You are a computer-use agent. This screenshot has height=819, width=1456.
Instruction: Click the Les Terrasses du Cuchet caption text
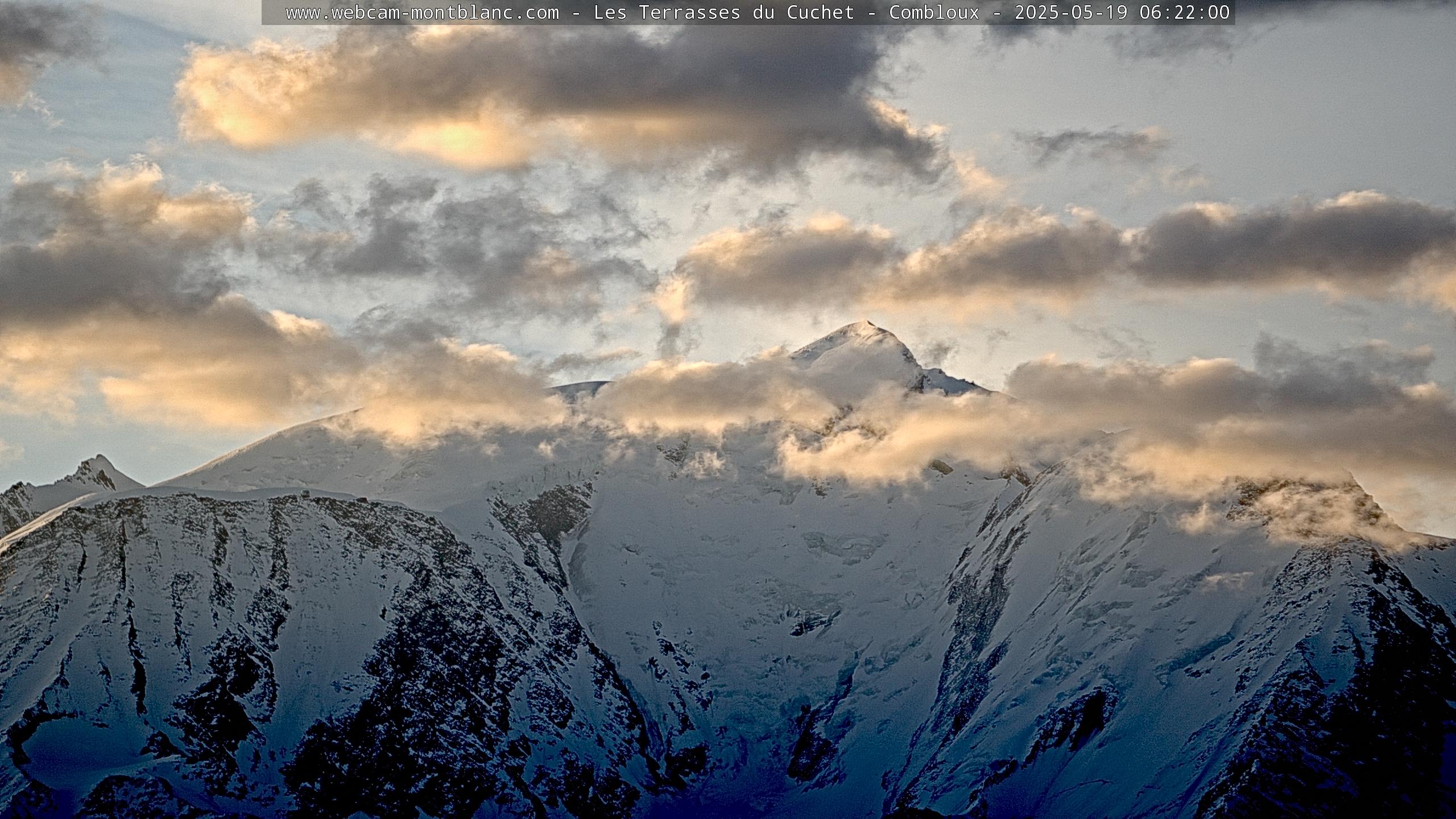pos(724,13)
